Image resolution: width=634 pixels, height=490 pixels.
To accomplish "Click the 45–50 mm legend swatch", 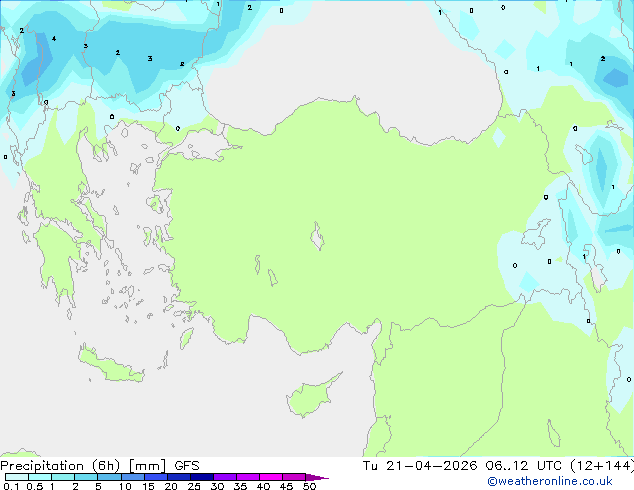I will tap(294, 477).
